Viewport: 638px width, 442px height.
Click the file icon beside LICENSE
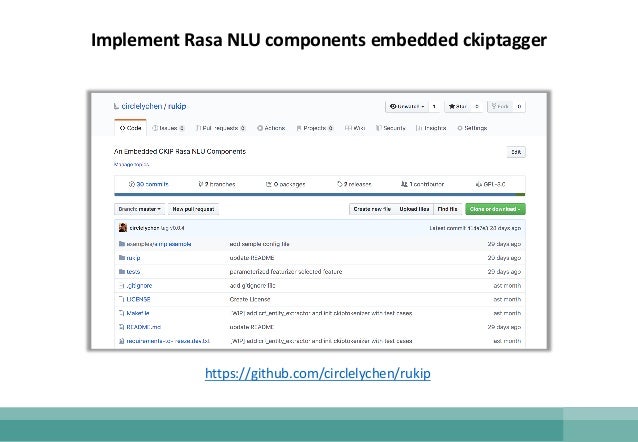121,299
